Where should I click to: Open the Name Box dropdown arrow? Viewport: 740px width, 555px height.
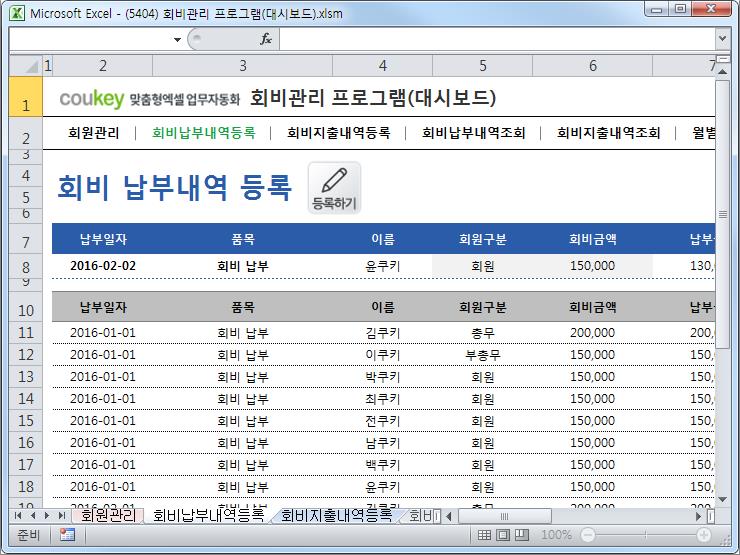[177, 39]
